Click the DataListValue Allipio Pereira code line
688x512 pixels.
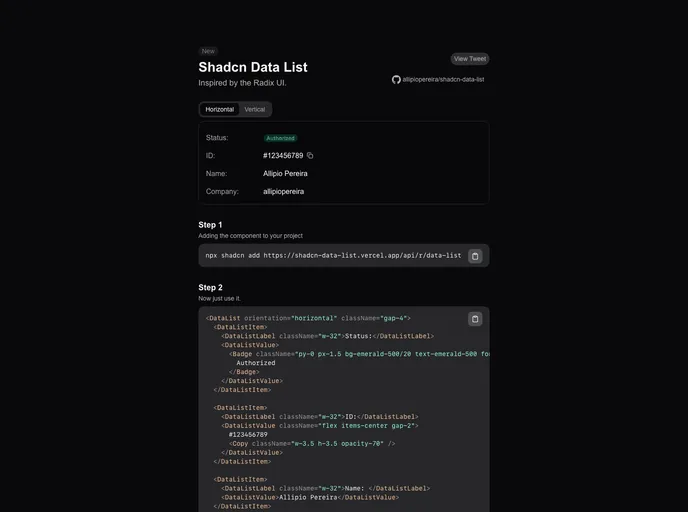click(310, 498)
